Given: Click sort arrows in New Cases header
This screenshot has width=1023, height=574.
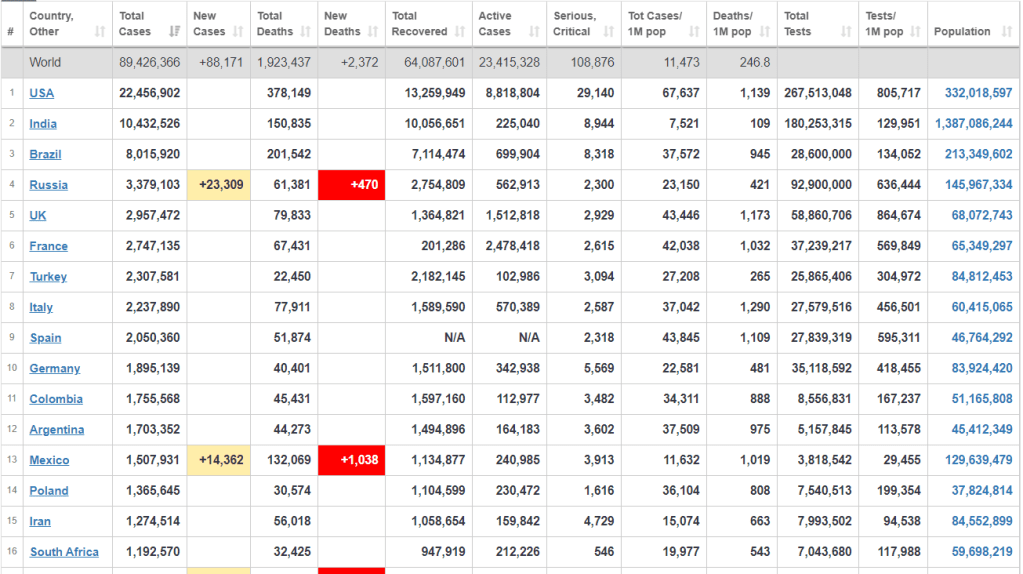Looking at the screenshot, I should 238,32.
